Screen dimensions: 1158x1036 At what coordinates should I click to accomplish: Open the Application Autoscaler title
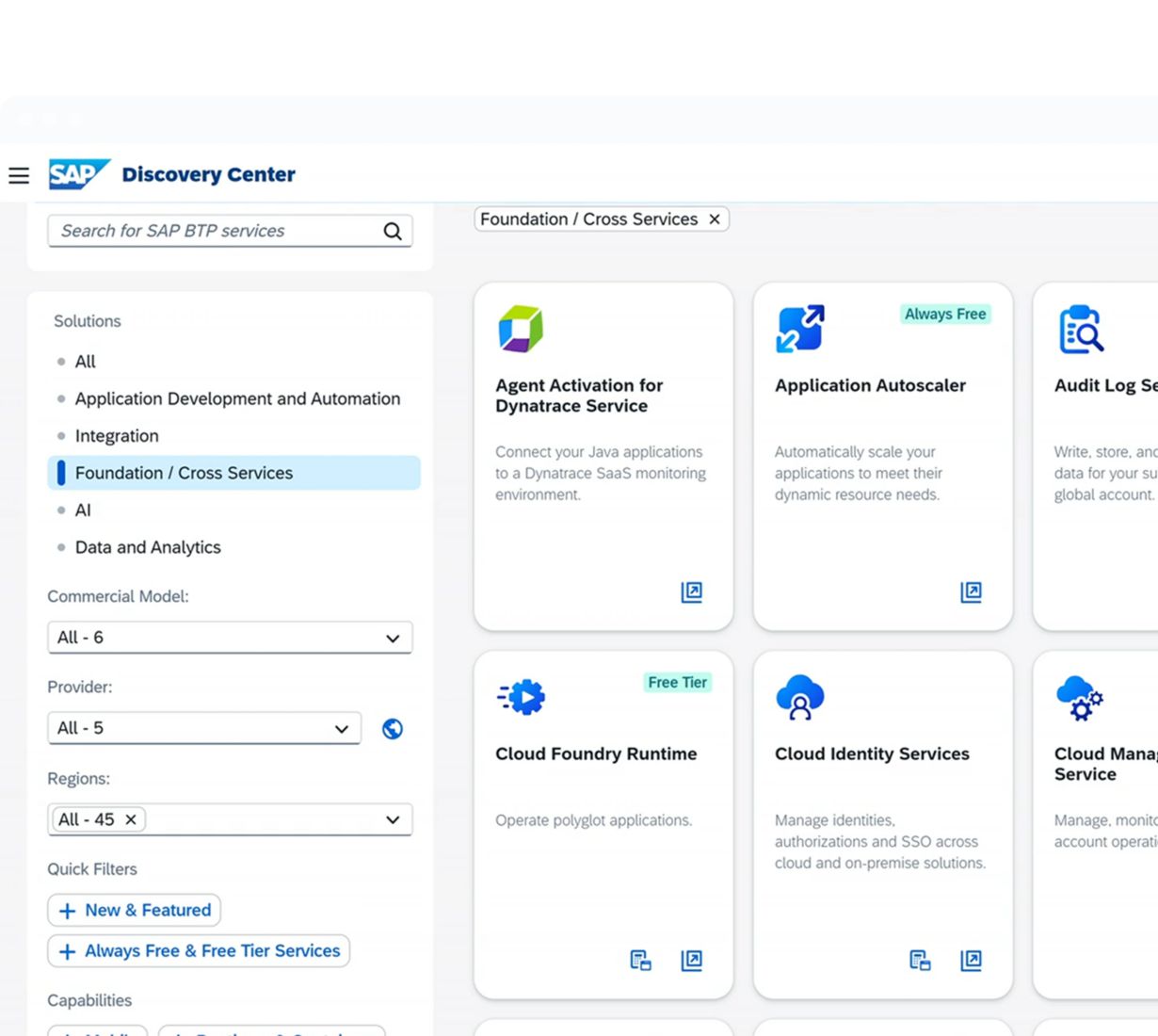coord(870,385)
